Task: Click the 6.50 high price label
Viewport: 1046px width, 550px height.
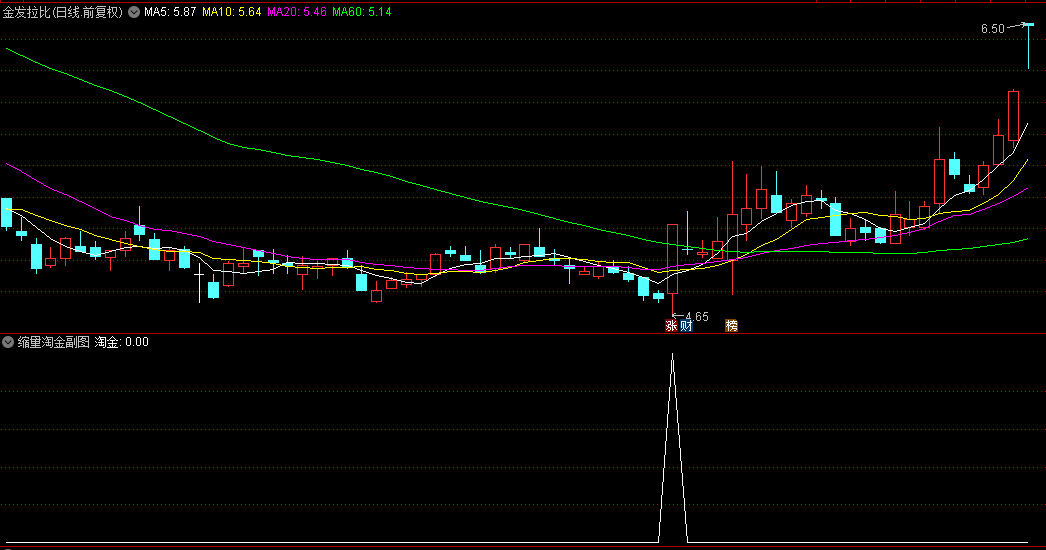Action: [993, 29]
